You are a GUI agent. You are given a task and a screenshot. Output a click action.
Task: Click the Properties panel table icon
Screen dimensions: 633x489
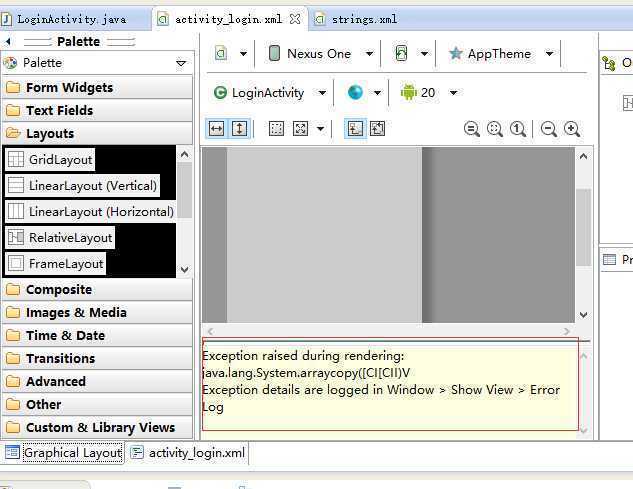[x=609, y=259]
